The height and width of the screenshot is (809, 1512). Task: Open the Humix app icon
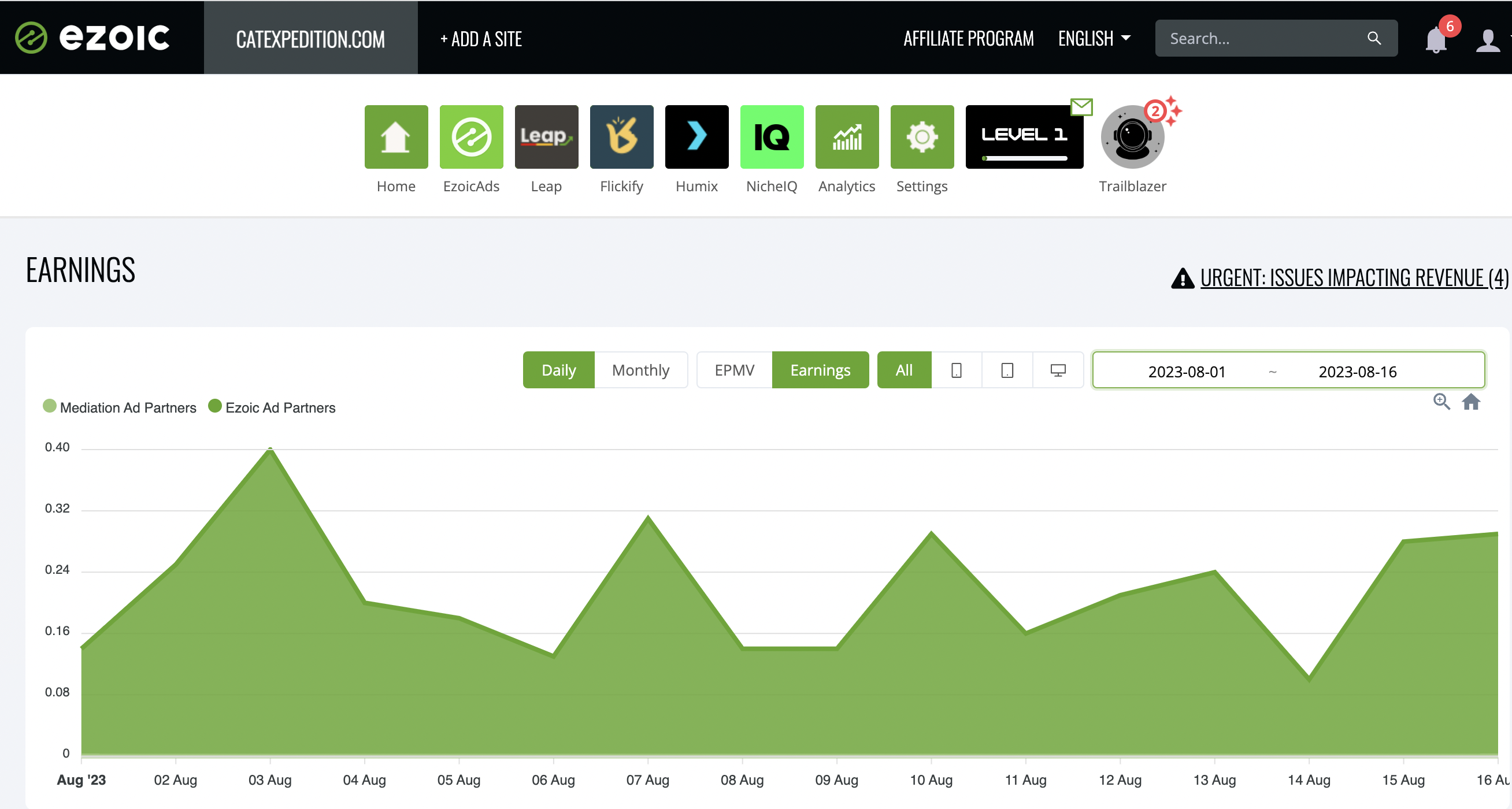click(696, 137)
